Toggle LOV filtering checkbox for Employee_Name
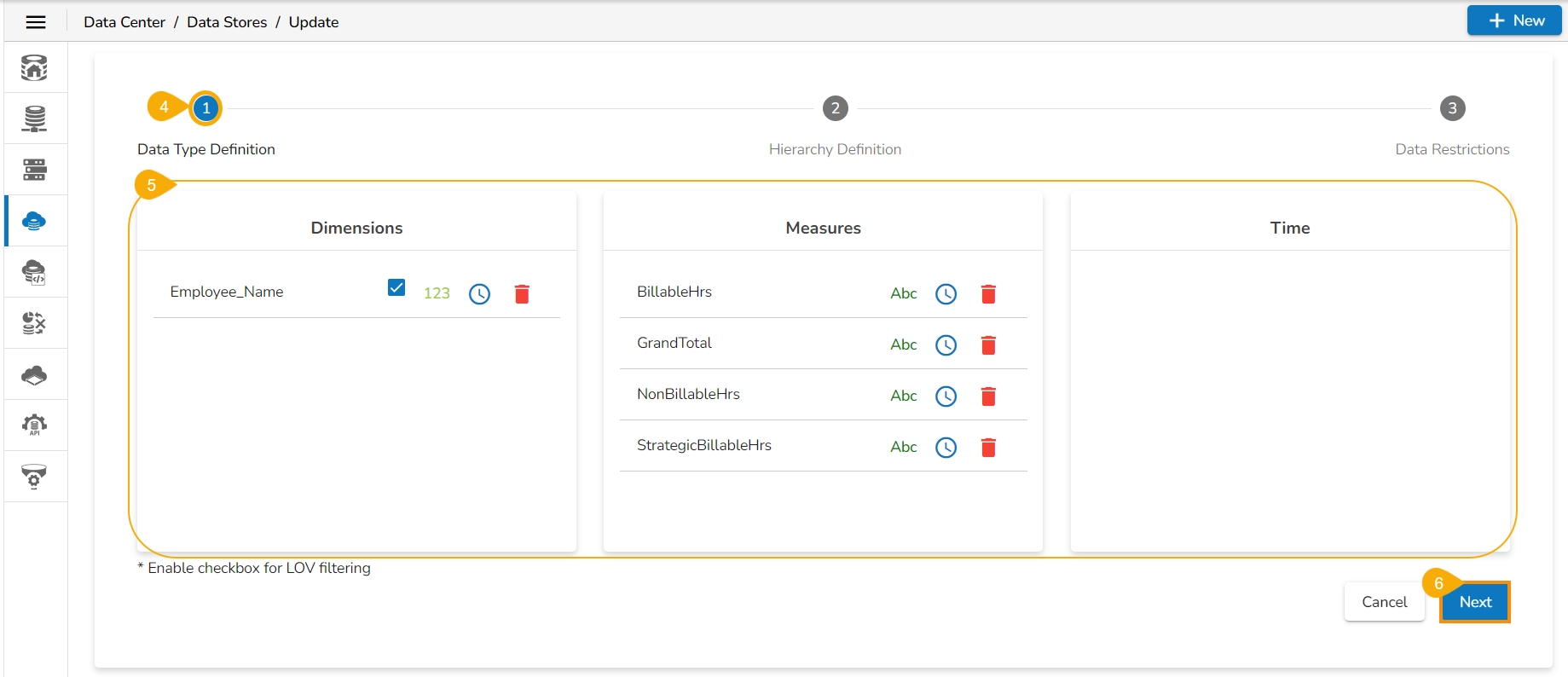Image resolution: width=1568 pixels, height=677 pixels. pyautogui.click(x=396, y=287)
